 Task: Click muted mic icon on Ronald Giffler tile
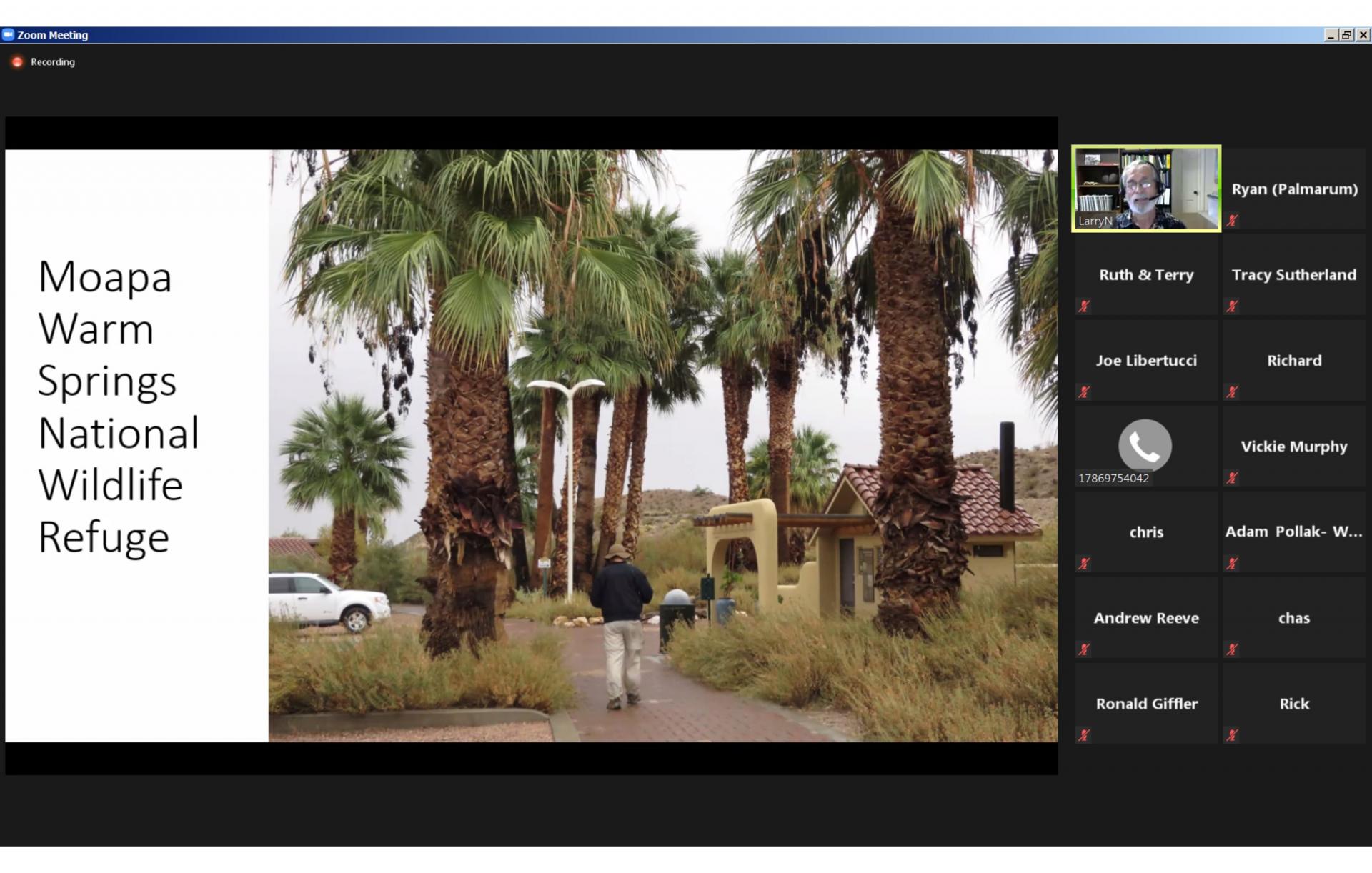point(1084,735)
